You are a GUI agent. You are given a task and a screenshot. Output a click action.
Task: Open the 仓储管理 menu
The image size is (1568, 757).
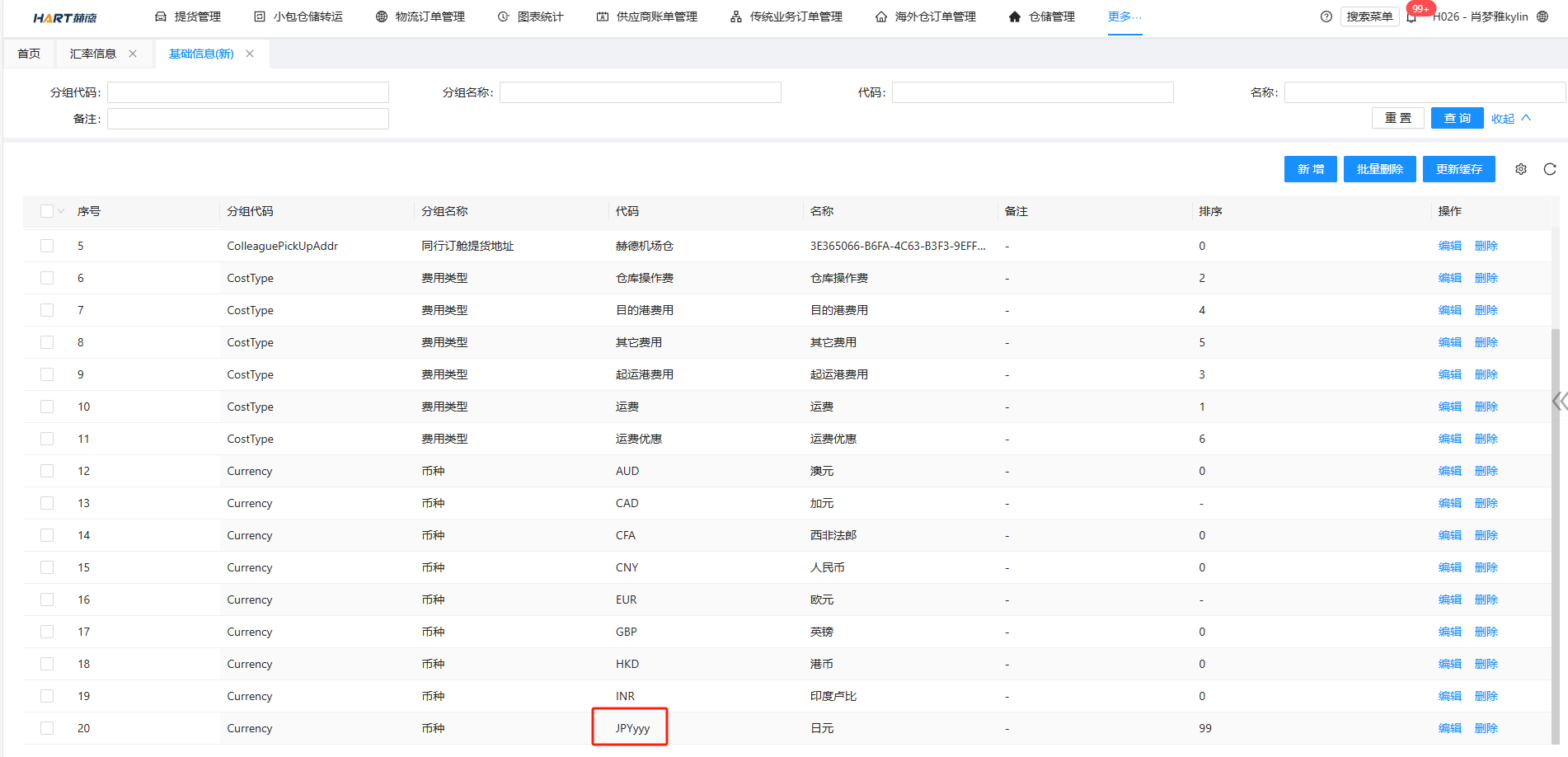(x=1042, y=16)
